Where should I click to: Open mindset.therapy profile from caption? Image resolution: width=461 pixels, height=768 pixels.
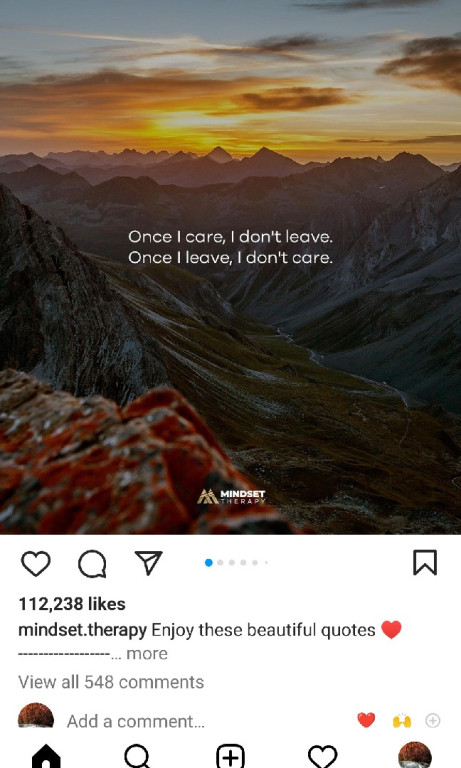click(82, 630)
